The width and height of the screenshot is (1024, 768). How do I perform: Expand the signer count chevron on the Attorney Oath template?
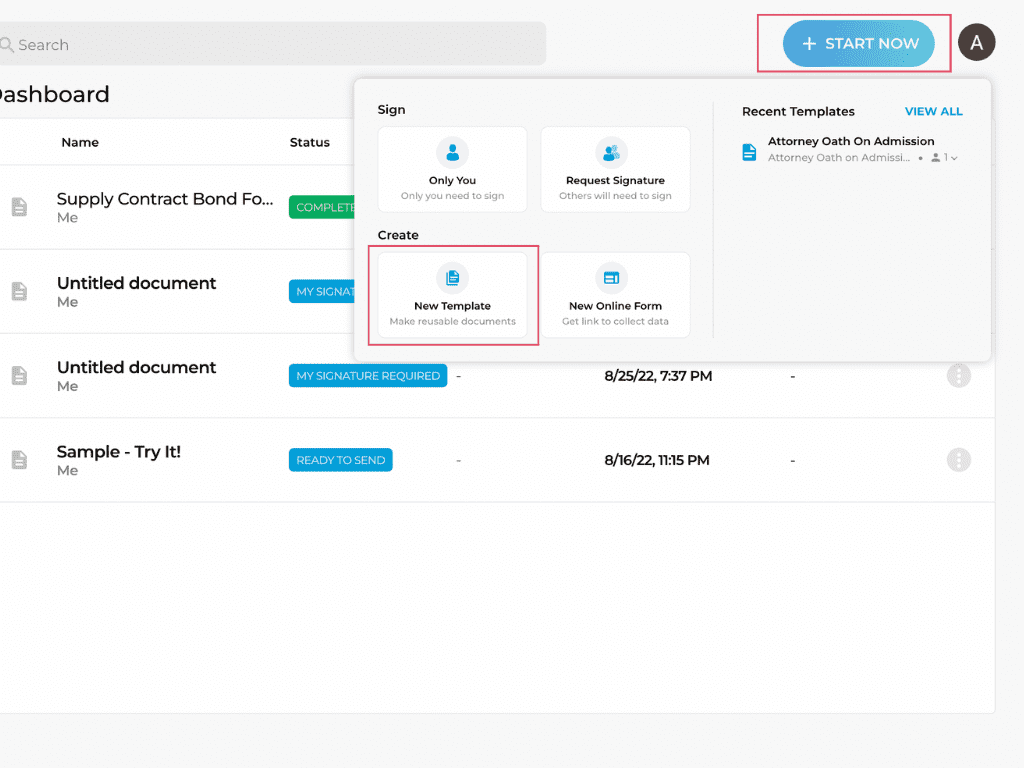pyautogui.click(x=954, y=158)
